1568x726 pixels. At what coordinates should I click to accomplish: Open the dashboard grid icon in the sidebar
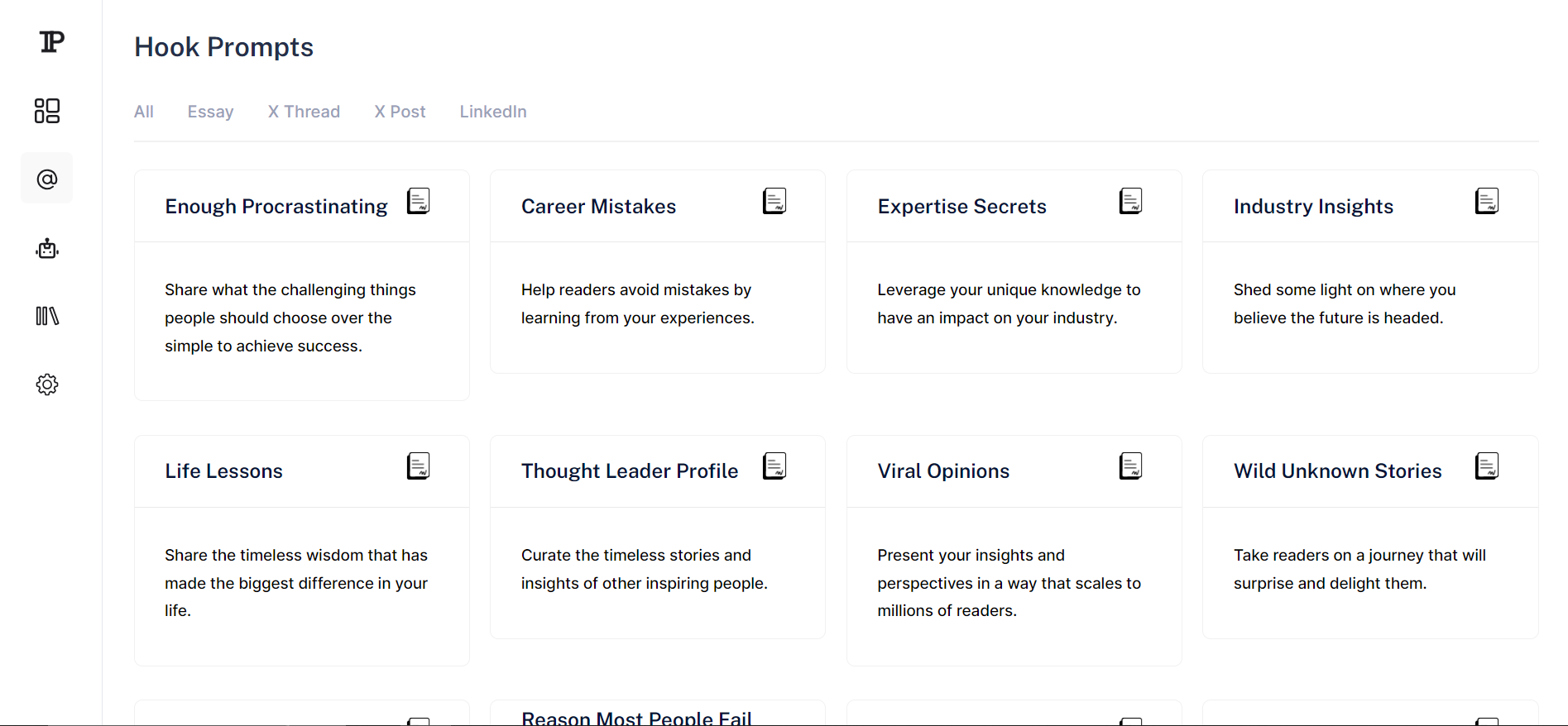[47, 111]
